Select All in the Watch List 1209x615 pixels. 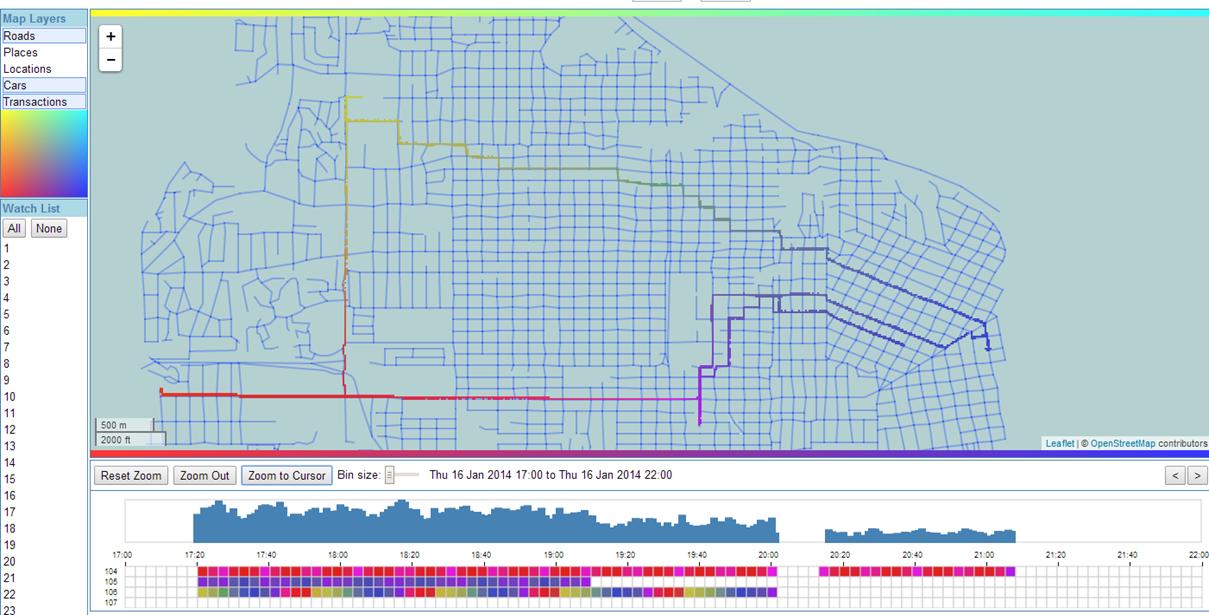tap(14, 229)
